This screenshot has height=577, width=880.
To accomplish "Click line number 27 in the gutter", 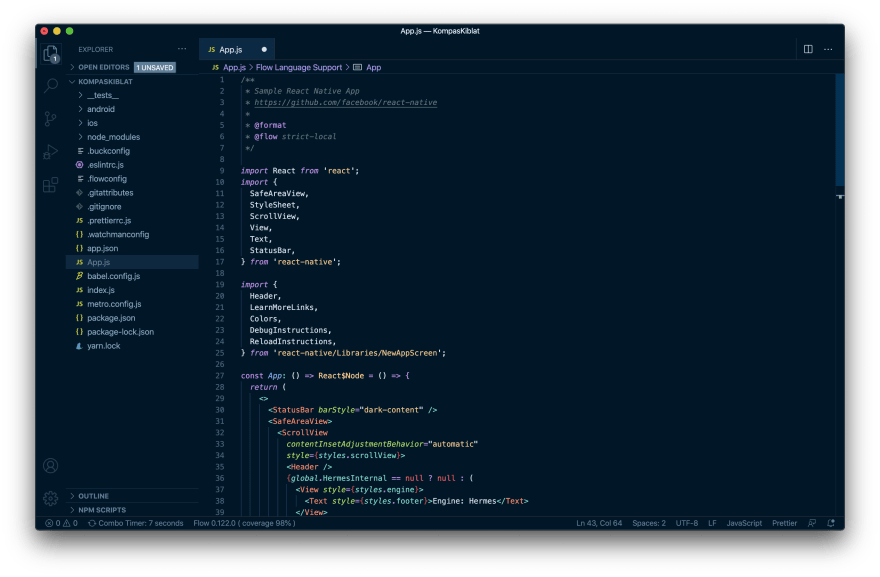I will [x=219, y=376].
